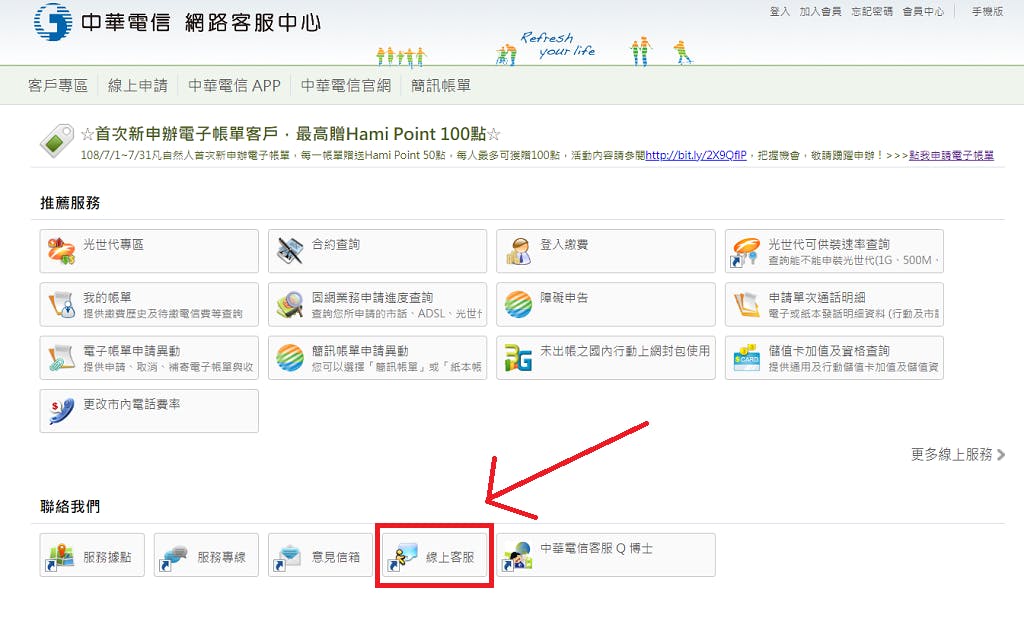Click the 服務據點 map icon
This screenshot has width=1024, height=631.
[x=62, y=556]
